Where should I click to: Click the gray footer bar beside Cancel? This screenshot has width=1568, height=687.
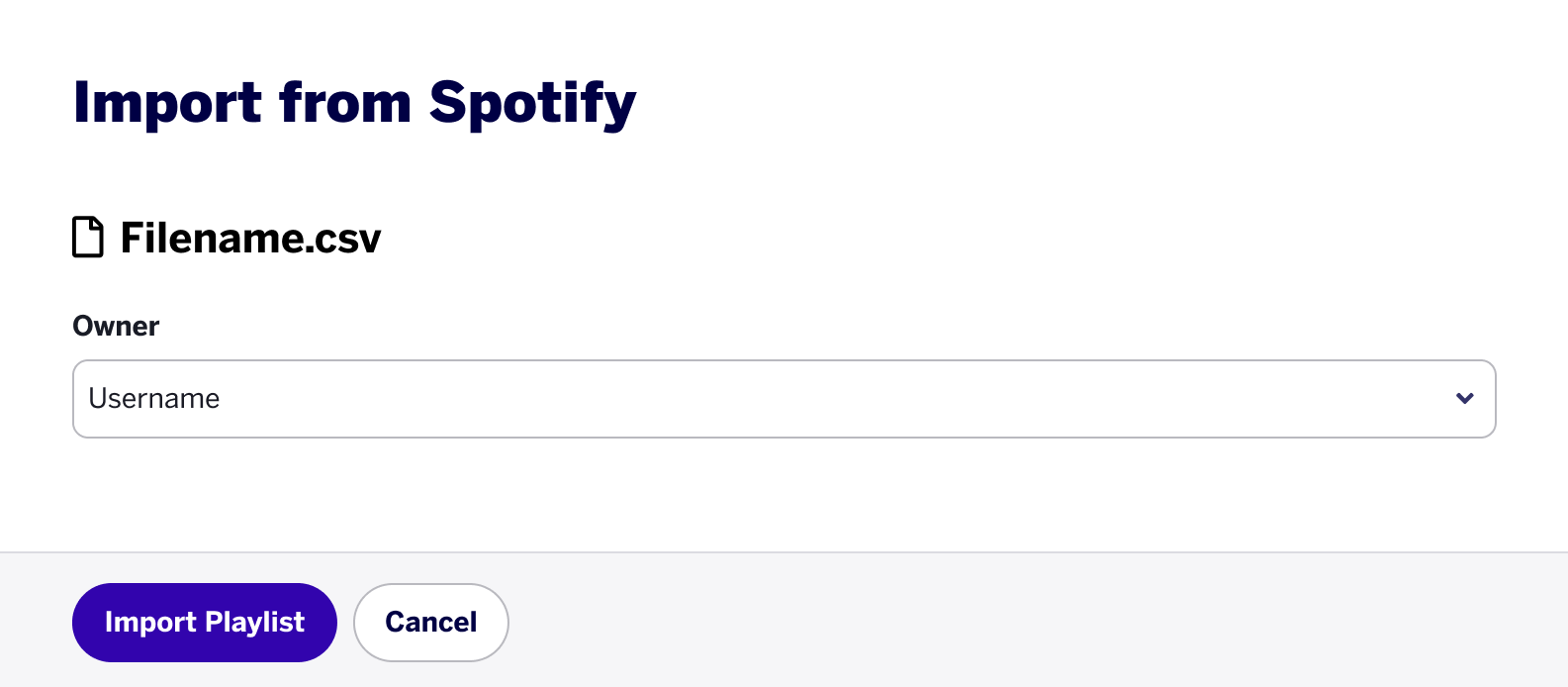(x=1039, y=621)
